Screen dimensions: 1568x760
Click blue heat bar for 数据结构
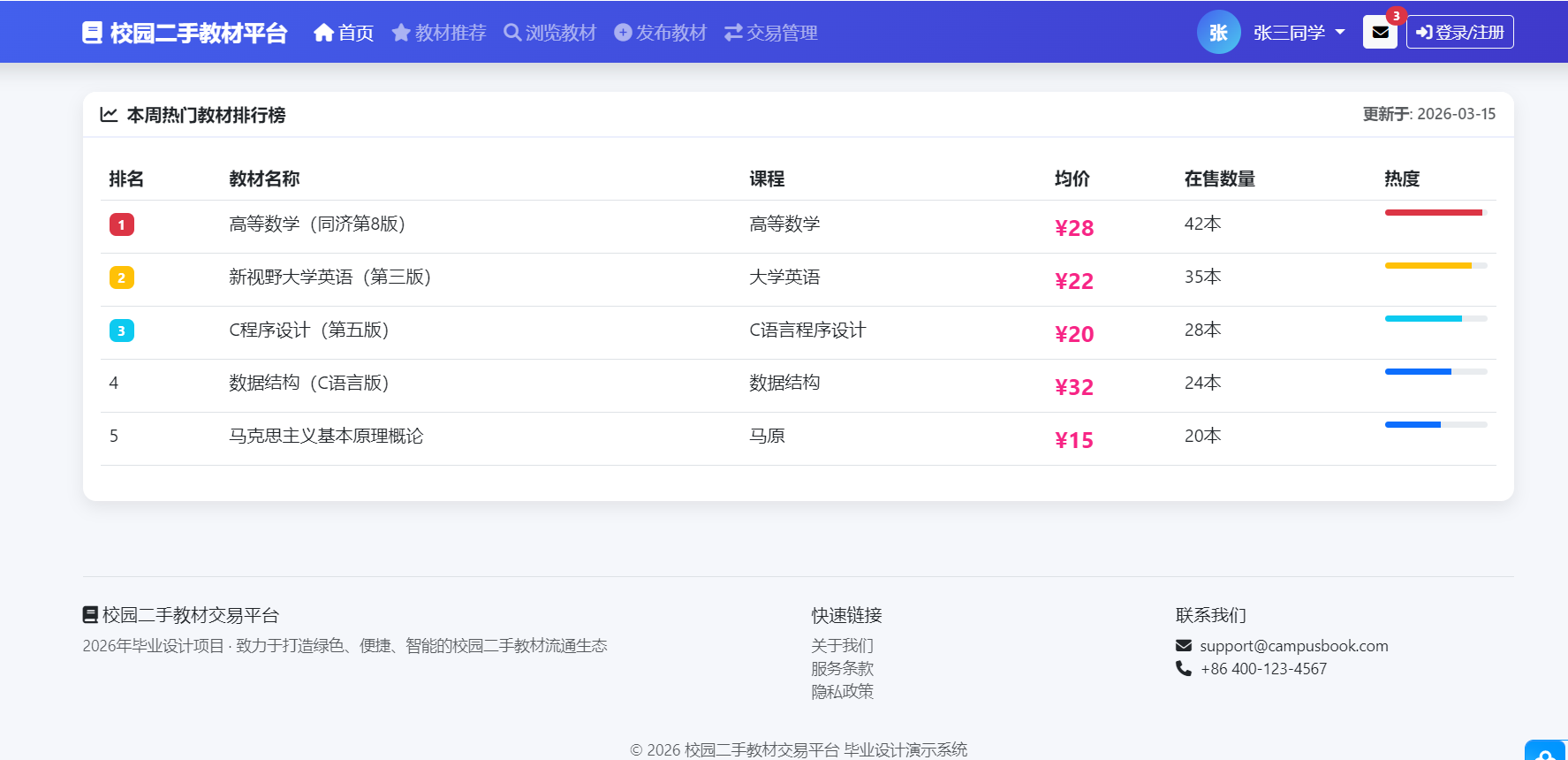click(x=1418, y=371)
